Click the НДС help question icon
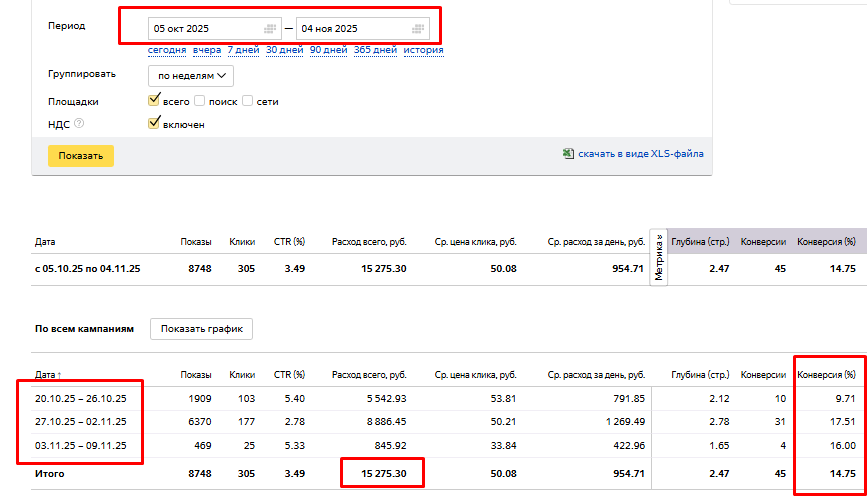Screen dimensions: 867x503 point(79,123)
